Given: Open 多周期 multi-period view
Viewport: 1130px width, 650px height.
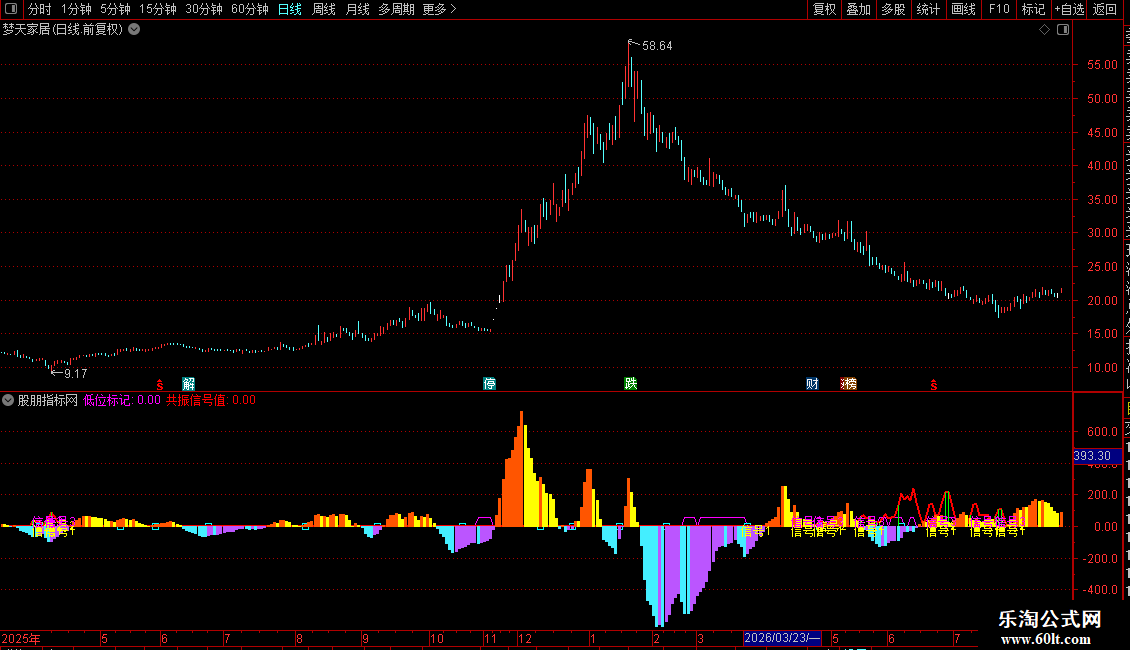Looking at the screenshot, I should pos(396,9).
